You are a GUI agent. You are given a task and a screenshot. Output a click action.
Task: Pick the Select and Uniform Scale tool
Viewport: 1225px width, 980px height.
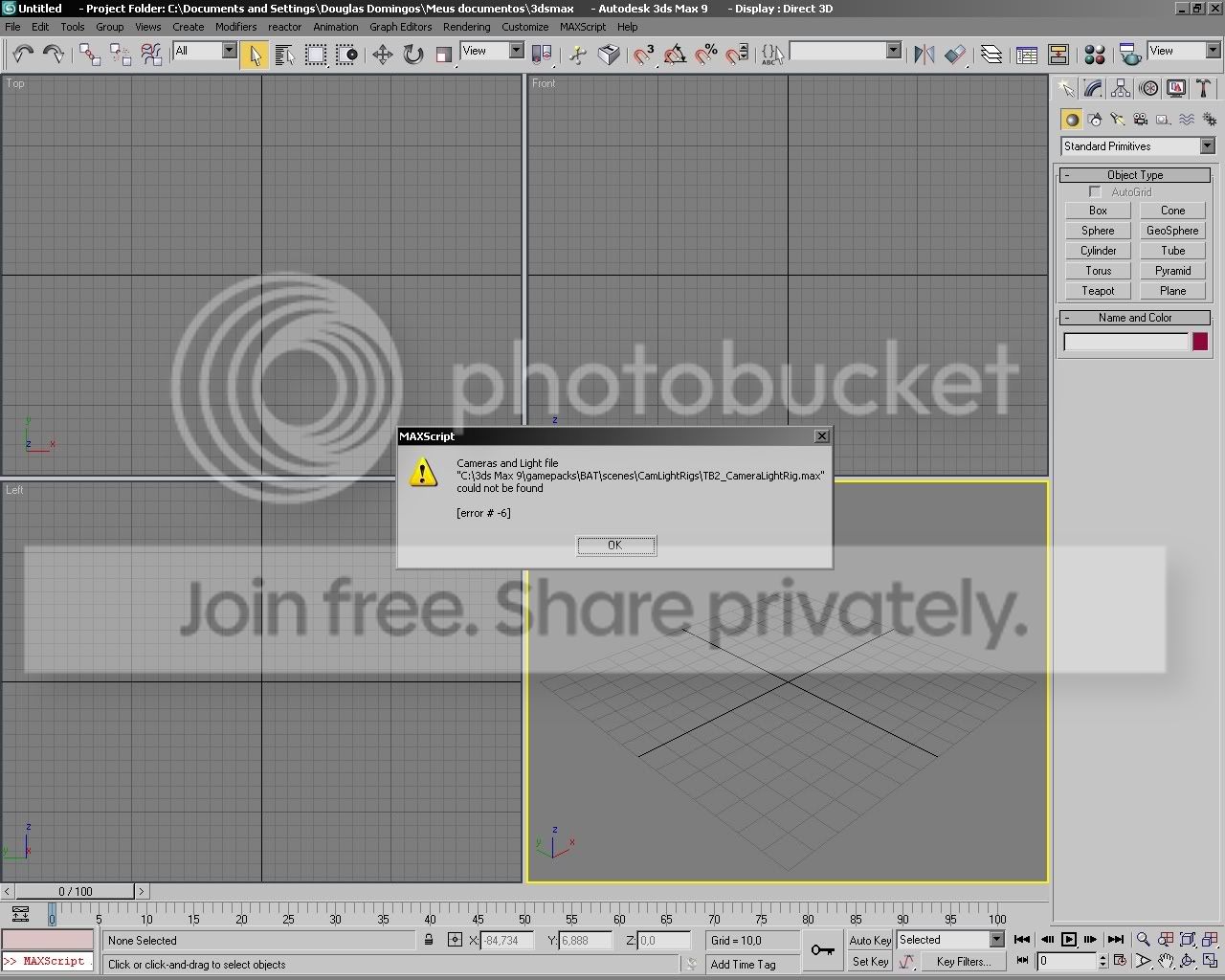tap(443, 55)
